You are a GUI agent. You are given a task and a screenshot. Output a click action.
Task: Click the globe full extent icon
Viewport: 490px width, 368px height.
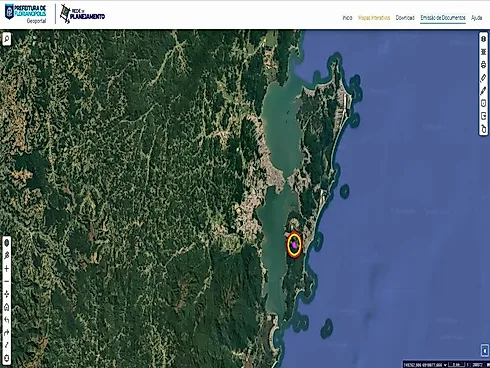point(7,243)
